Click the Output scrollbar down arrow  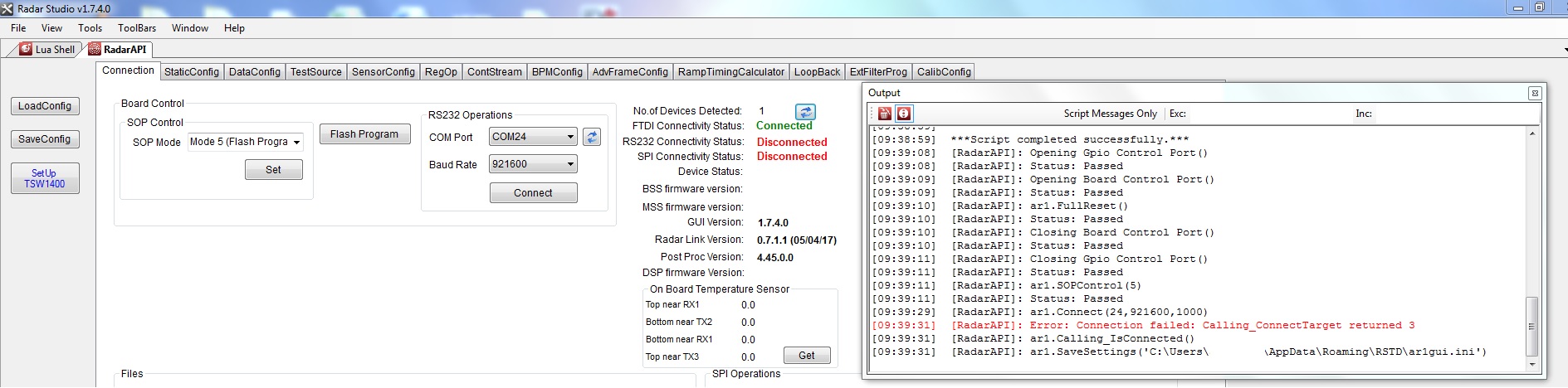1532,364
